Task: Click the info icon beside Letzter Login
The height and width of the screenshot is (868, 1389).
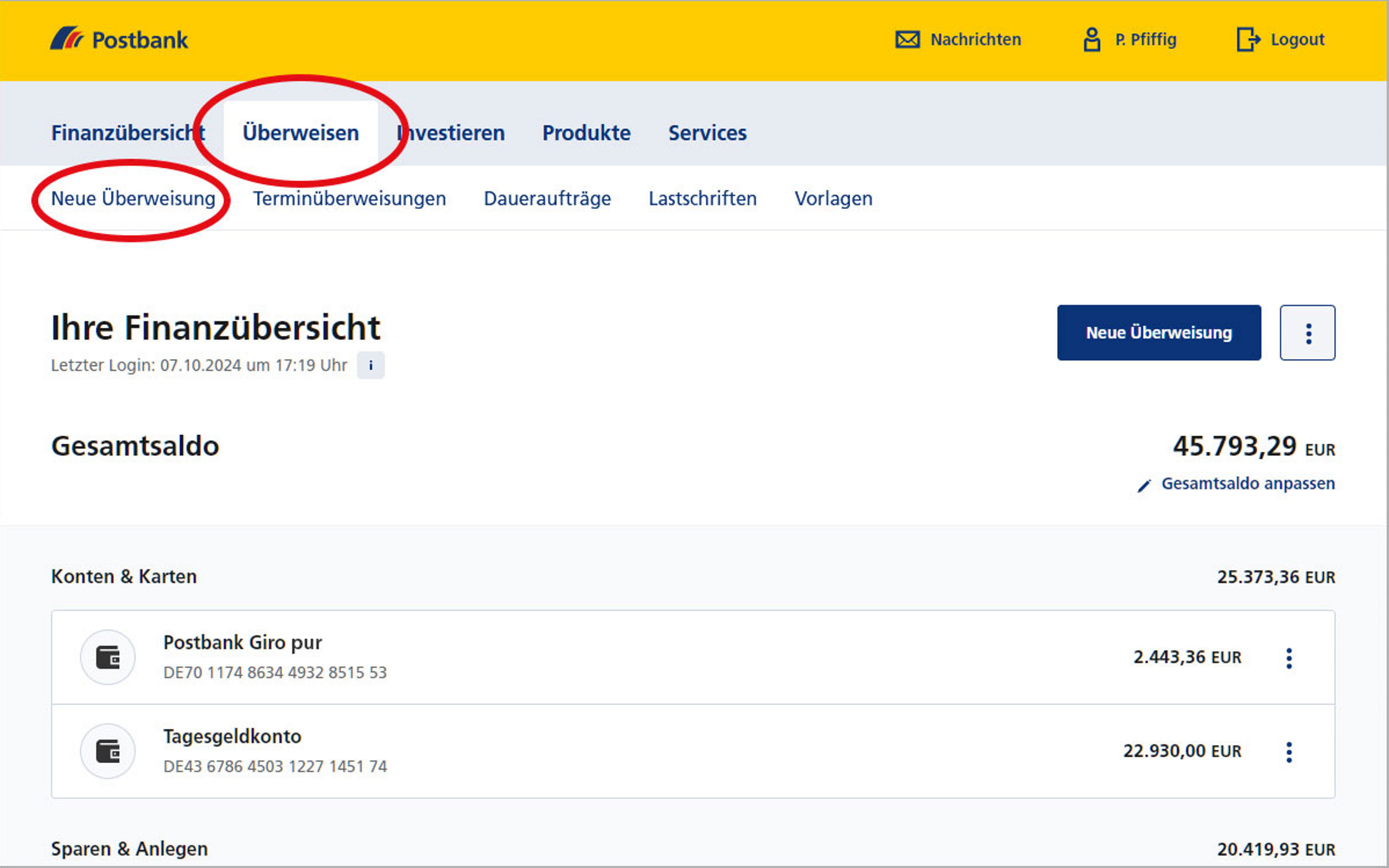Action: [x=371, y=365]
